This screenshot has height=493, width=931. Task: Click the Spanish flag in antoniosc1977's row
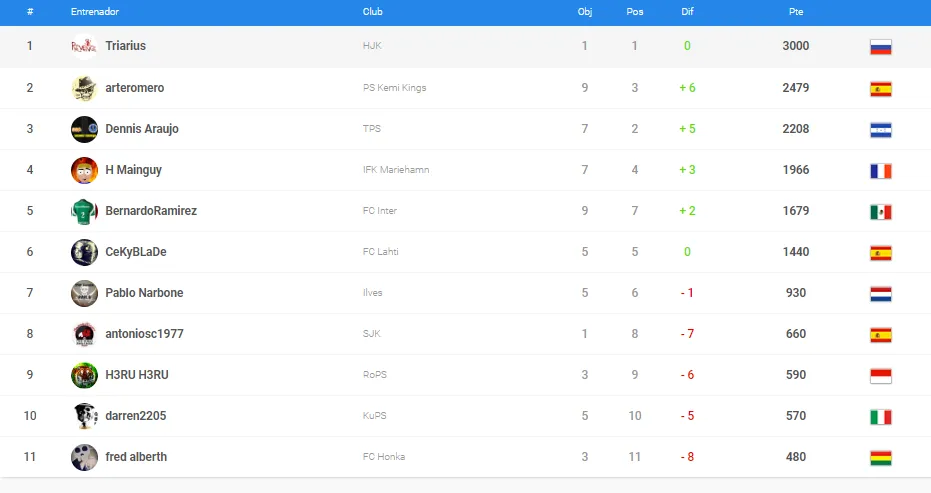pos(881,335)
